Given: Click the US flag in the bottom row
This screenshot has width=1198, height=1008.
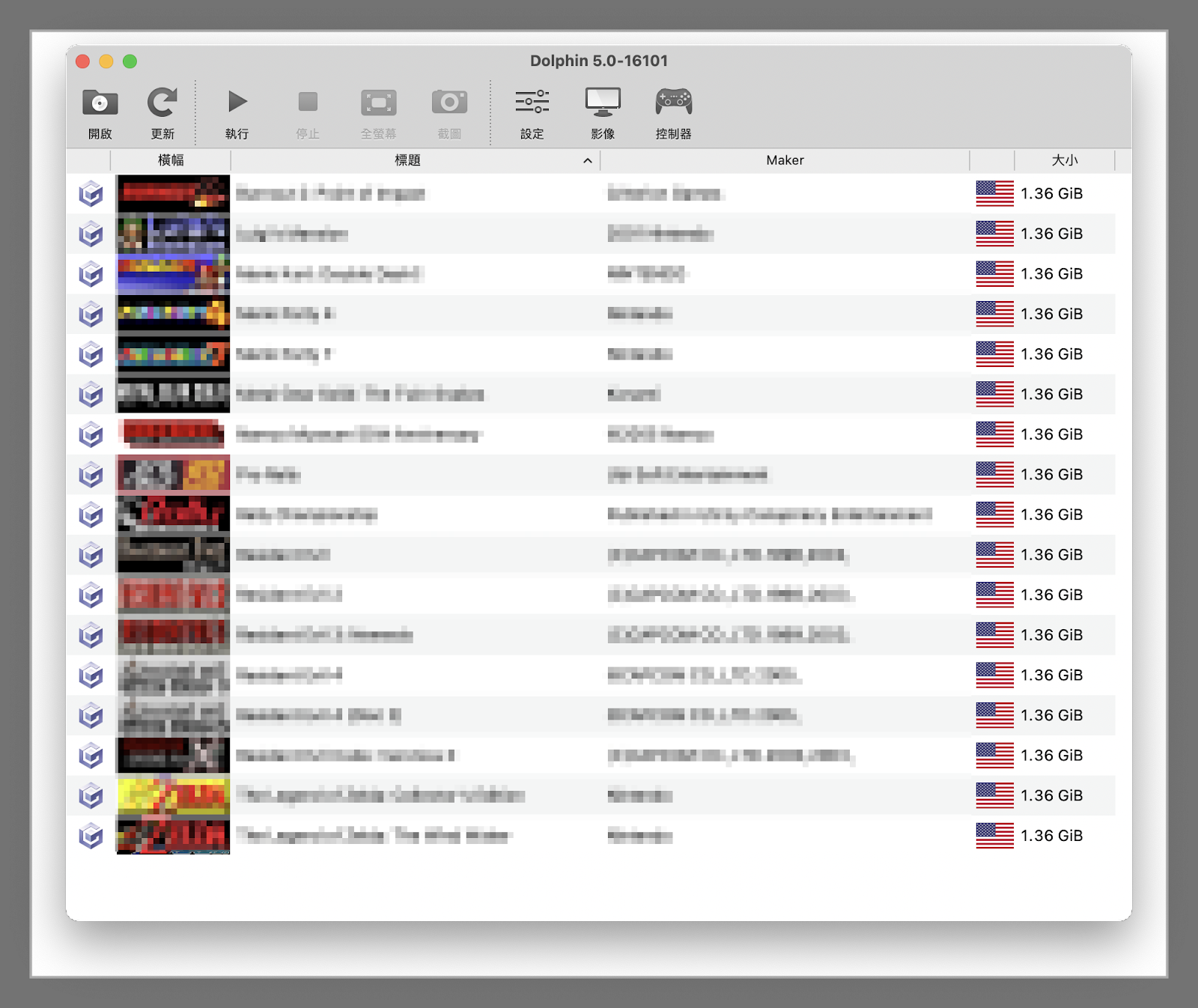Looking at the screenshot, I should tap(994, 836).
